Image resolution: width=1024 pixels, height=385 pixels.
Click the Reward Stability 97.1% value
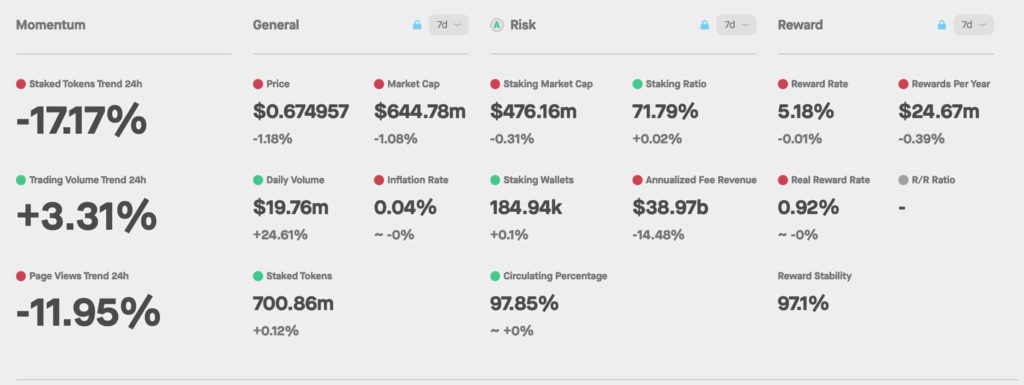(x=803, y=303)
